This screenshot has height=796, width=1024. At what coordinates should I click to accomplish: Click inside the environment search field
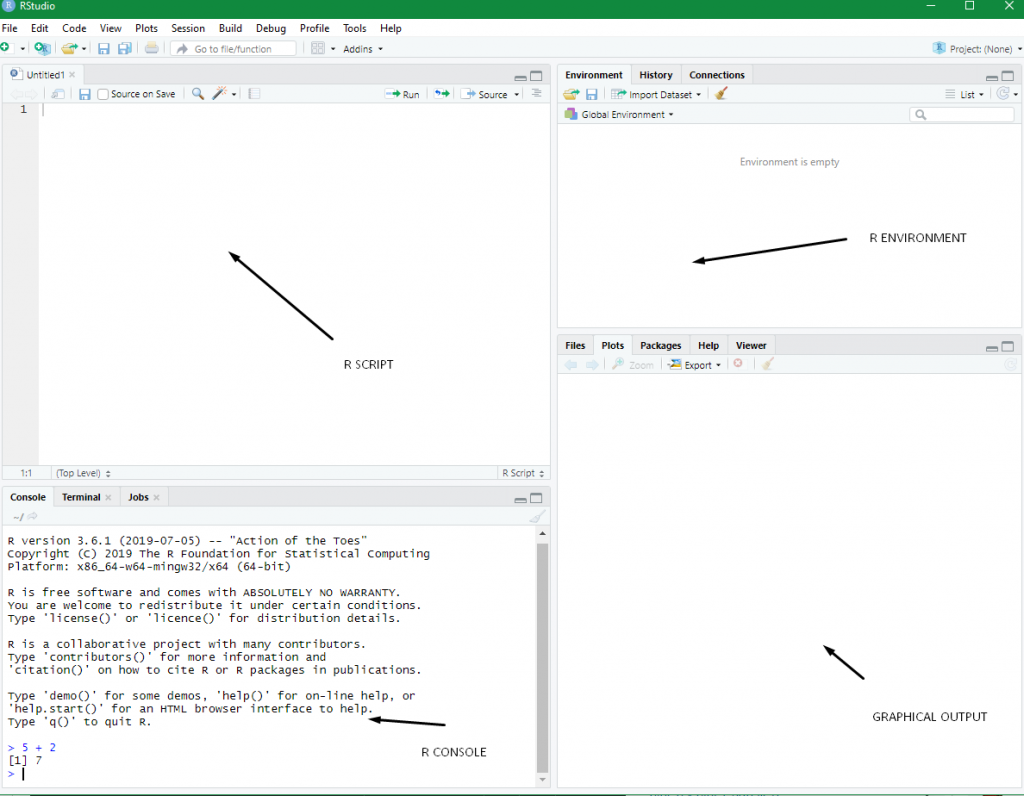962,114
